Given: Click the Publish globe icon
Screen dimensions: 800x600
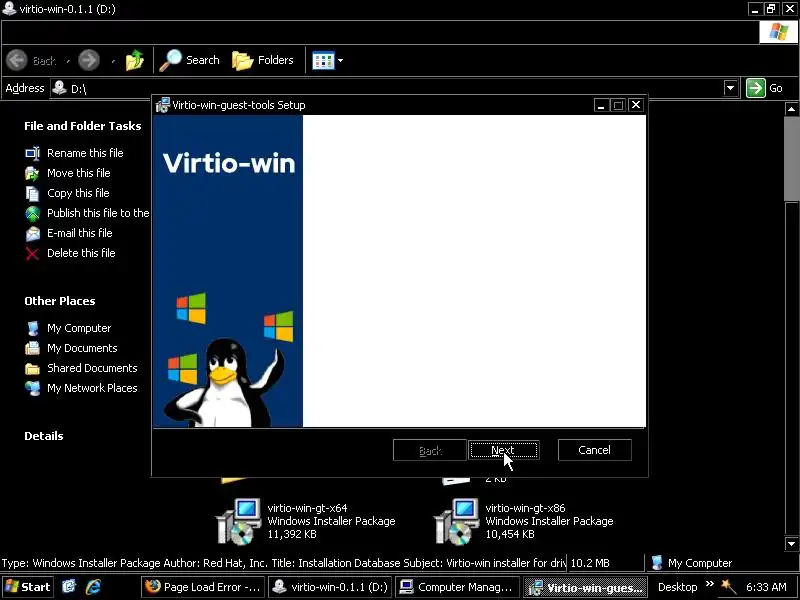Looking at the screenshot, I should click(33, 213).
